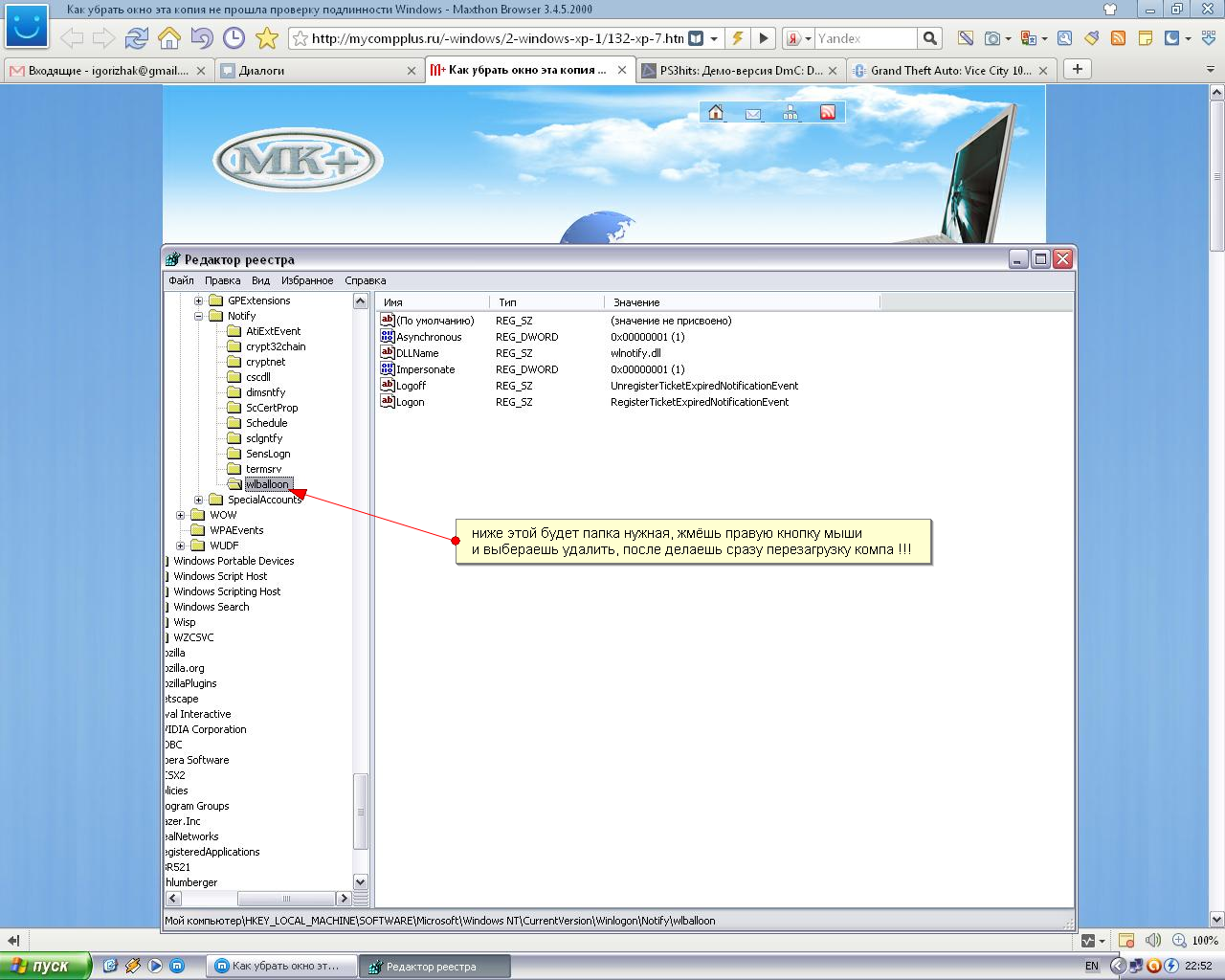Expand the WUDF registry key
1225x980 pixels.
(x=181, y=546)
